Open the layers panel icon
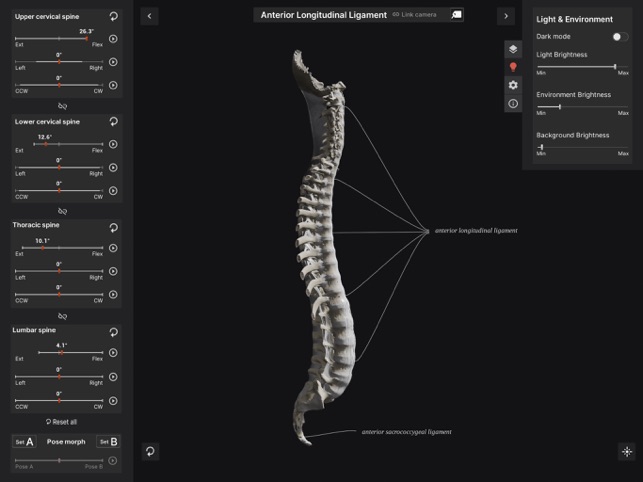This screenshot has height=482, width=643. click(x=513, y=49)
